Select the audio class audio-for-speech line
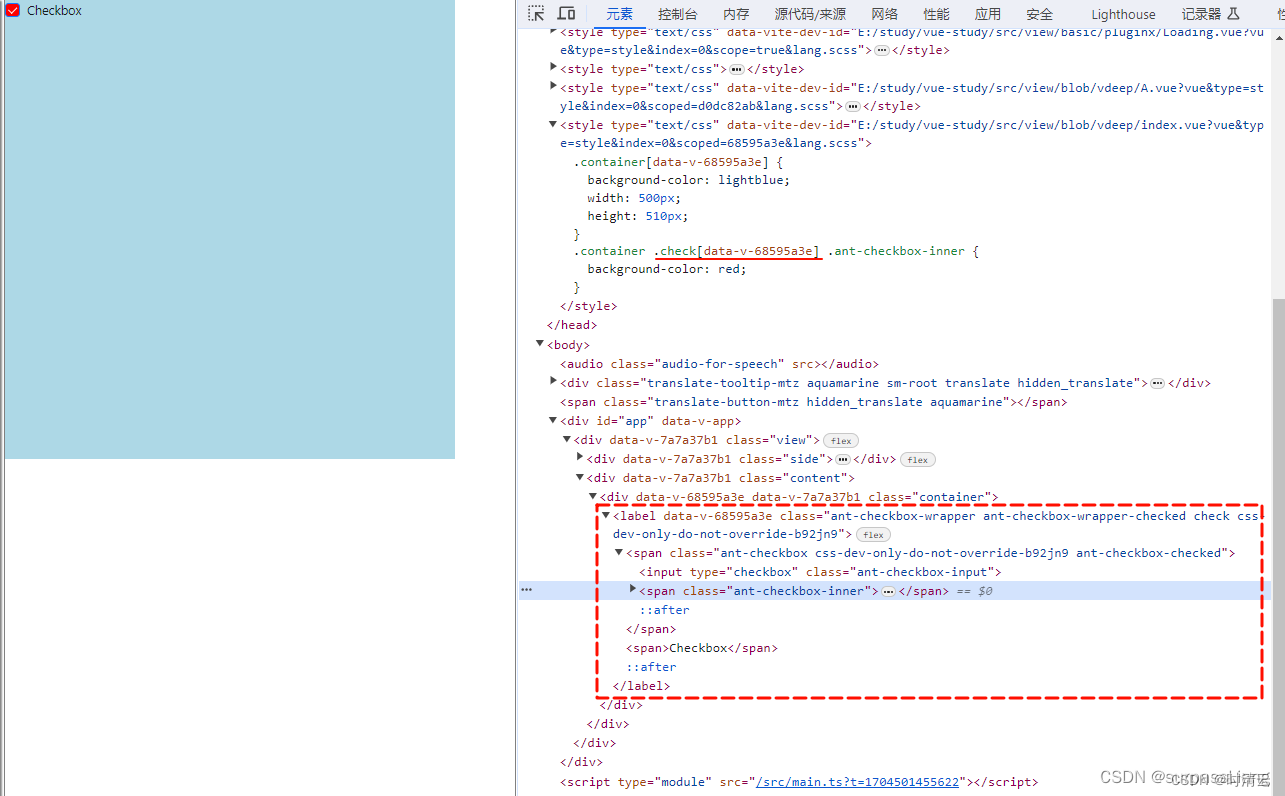Viewport: 1285px width, 796px height. coord(719,364)
